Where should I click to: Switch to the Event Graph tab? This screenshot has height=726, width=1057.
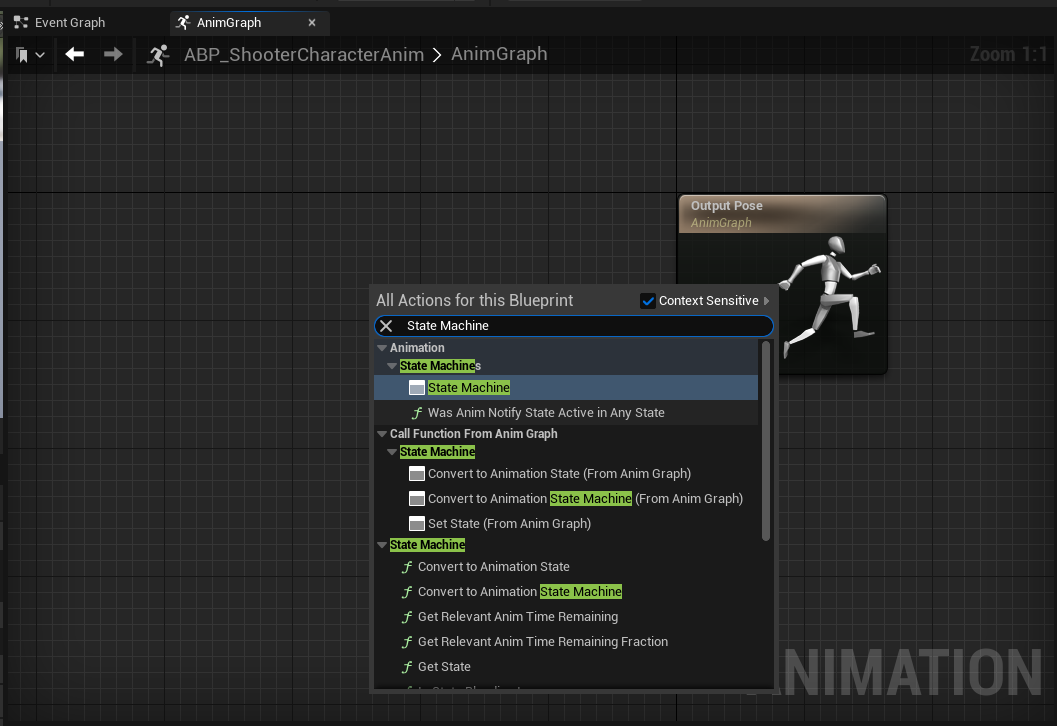59,22
